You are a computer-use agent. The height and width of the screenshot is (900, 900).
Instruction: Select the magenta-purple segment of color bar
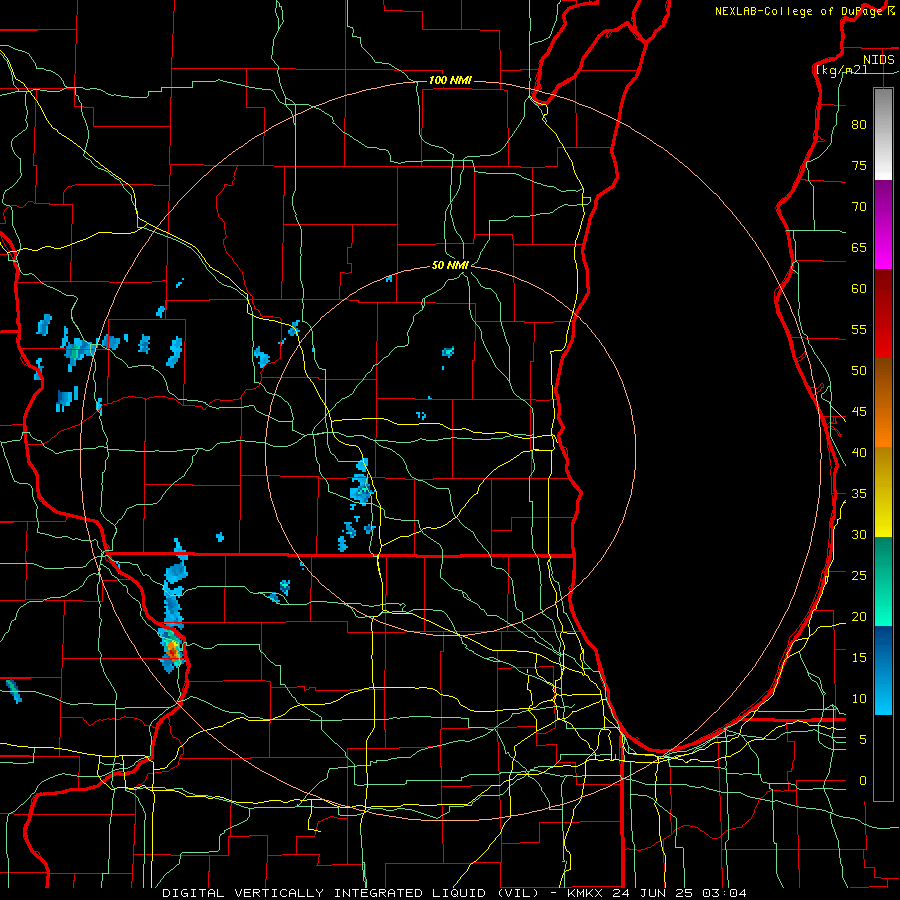pos(883,224)
